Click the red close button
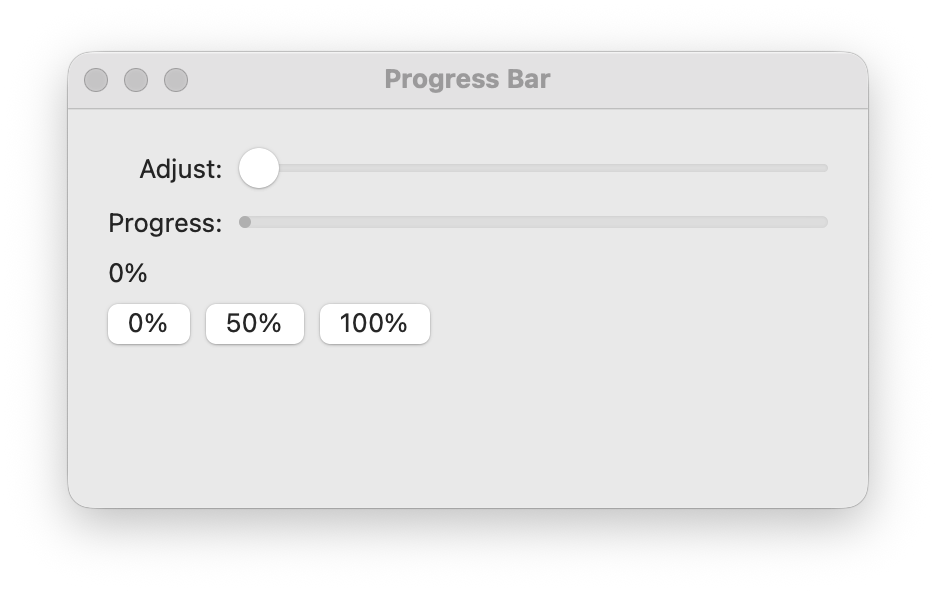 click(97, 79)
